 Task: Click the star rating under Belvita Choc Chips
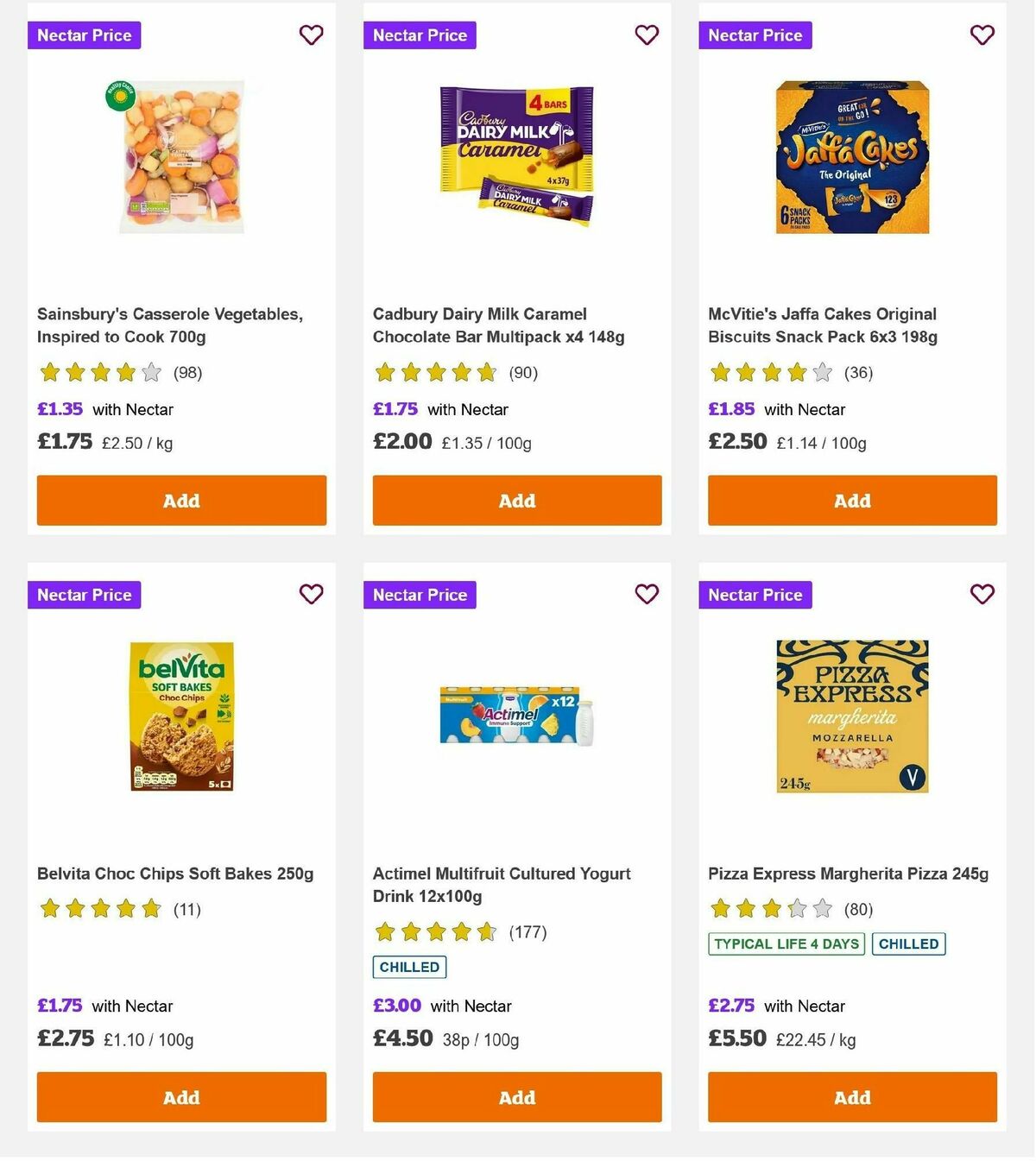tap(99, 908)
